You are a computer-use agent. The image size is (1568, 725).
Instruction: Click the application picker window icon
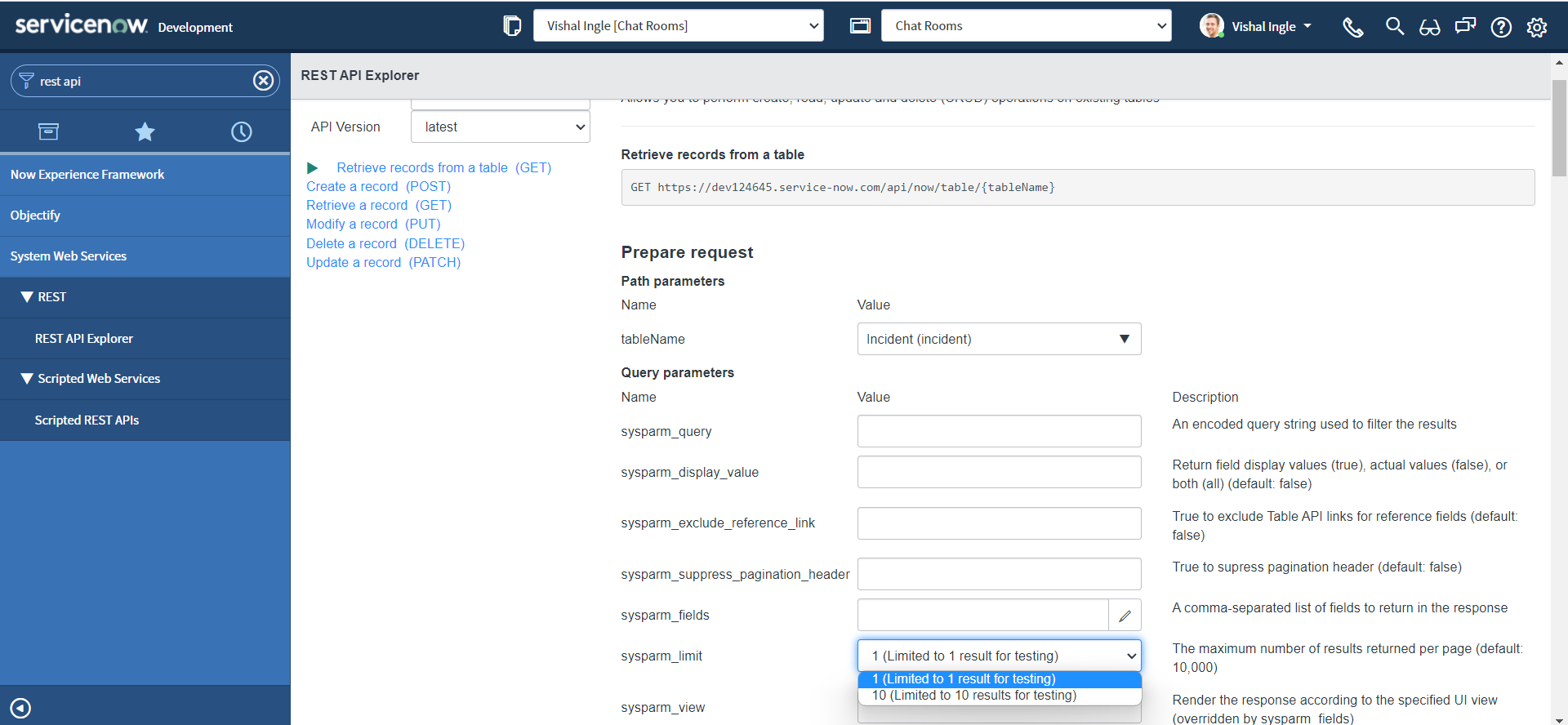click(x=860, y=26)
